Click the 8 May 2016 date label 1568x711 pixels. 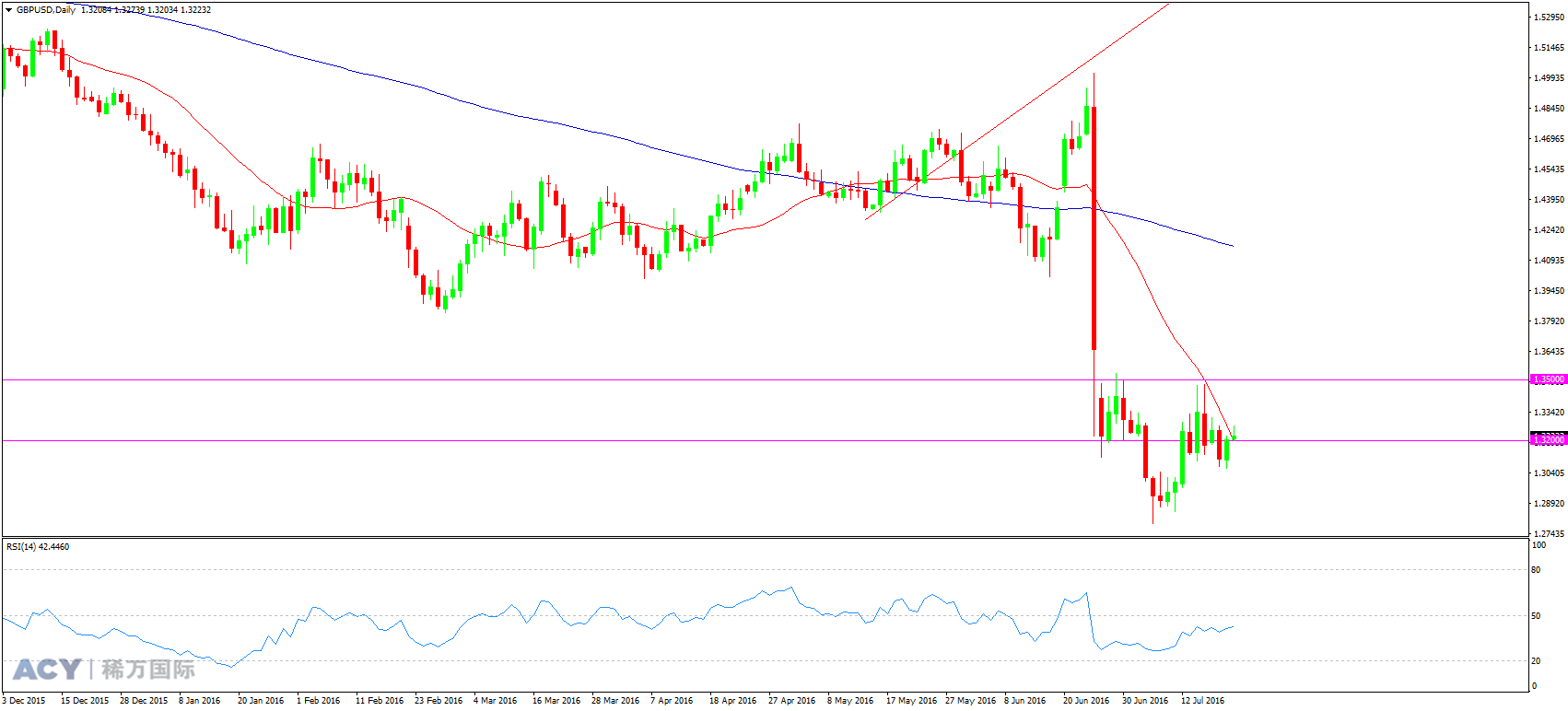pyautogui.click(x=850, y=701)
